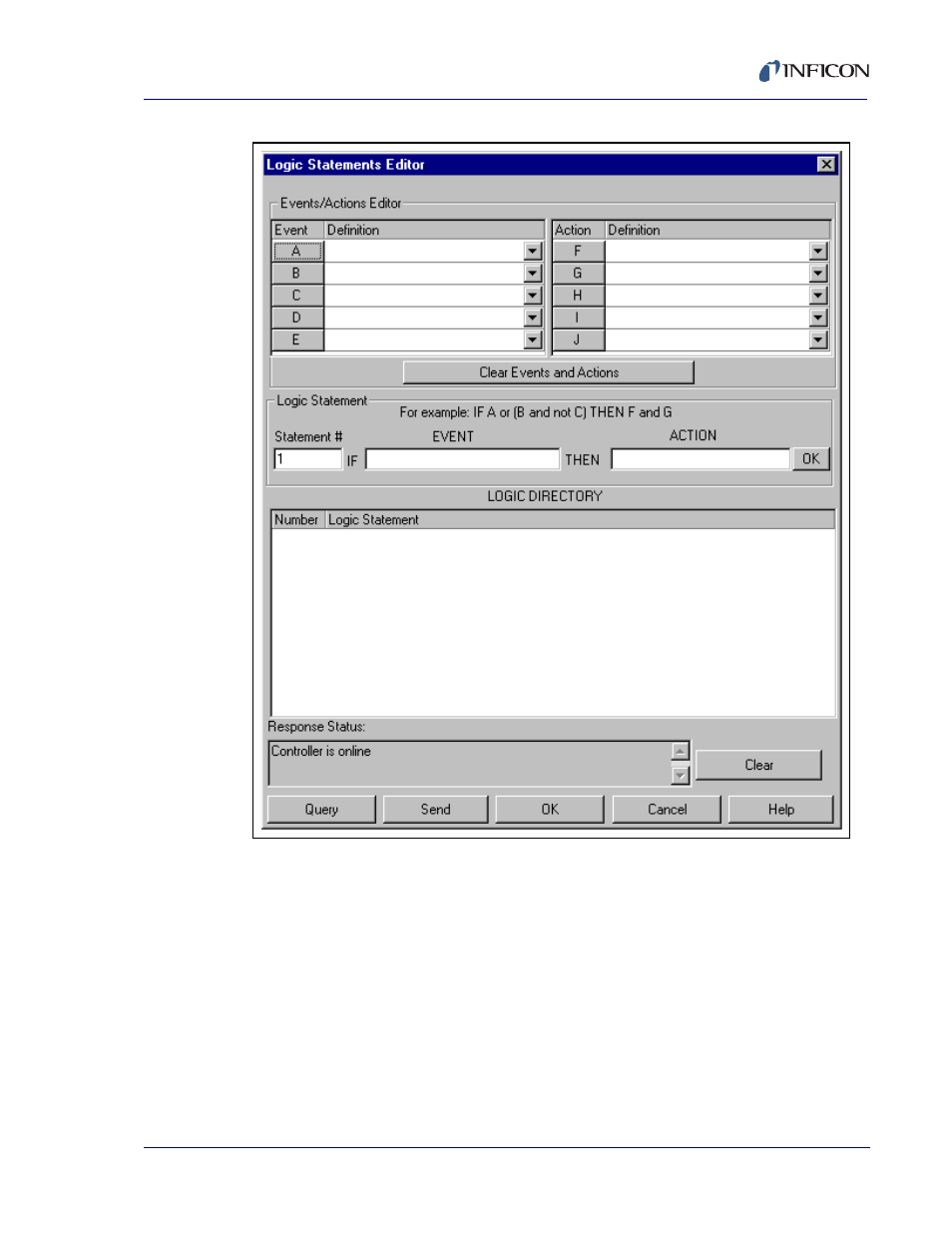
Task: Focus the Statement # input field
Action: tap(308, 459)
